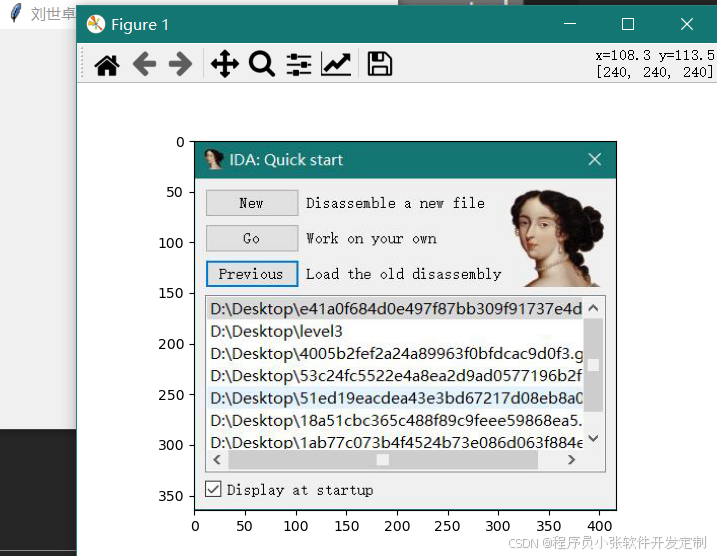Close the IDA Quick start dialog

(x=594, y=159)
